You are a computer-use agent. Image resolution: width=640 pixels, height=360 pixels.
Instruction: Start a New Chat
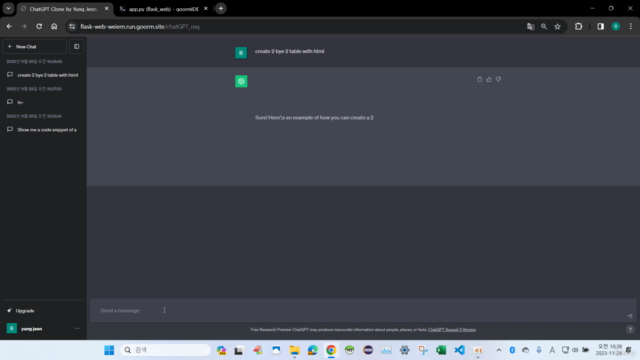pos(34,47)
